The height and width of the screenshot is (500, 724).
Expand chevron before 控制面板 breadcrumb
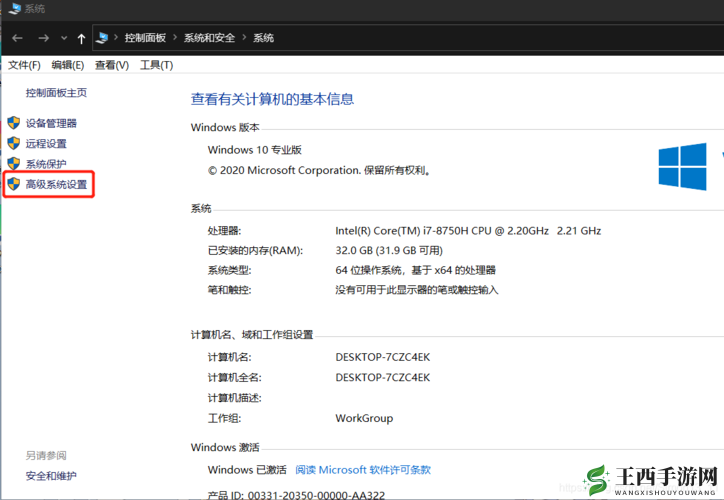[x=116, y=37]
